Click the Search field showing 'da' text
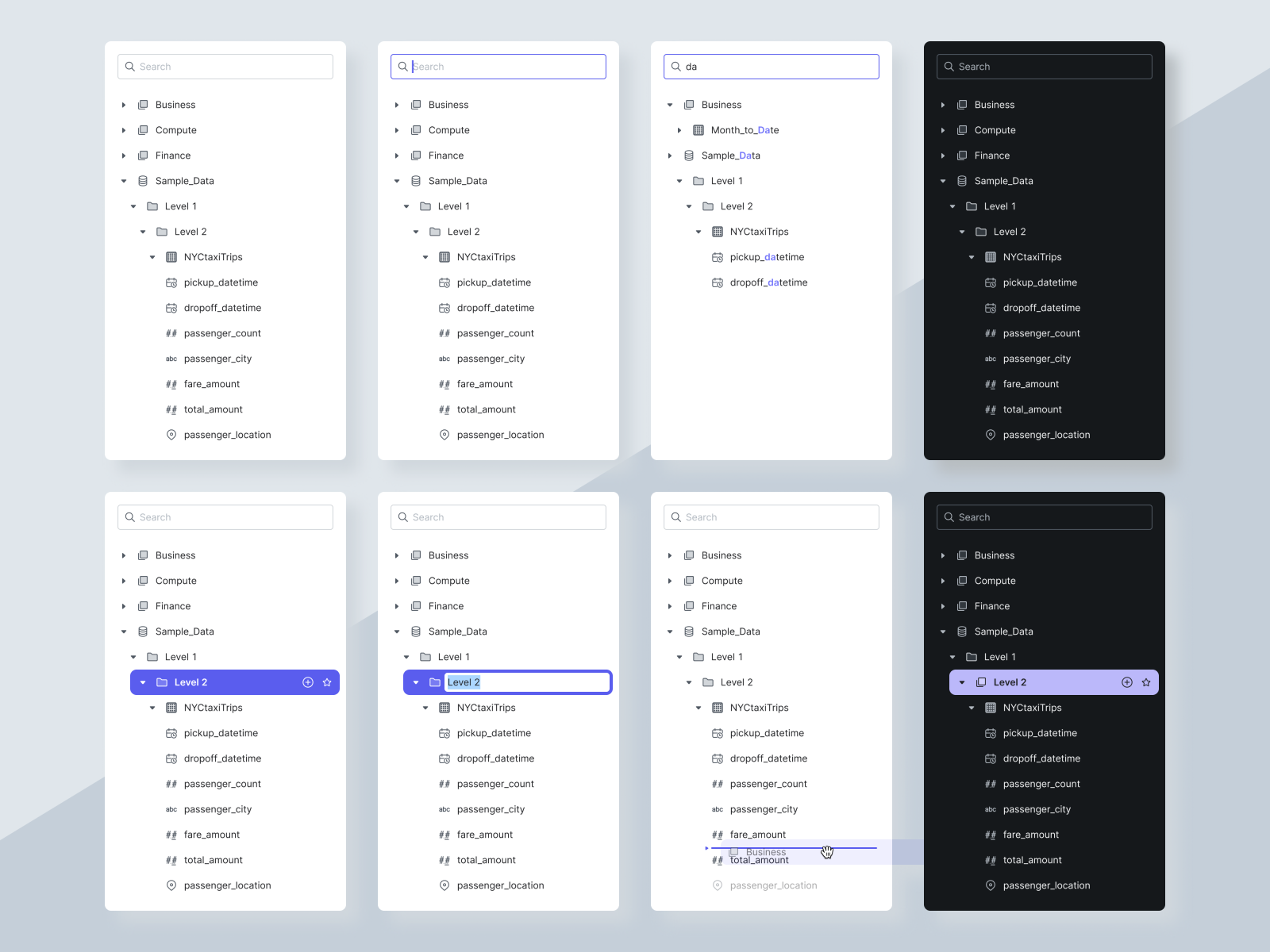The height and width of the screenshot is (952, 1270). pyautogui.click(x=771, y=67)
